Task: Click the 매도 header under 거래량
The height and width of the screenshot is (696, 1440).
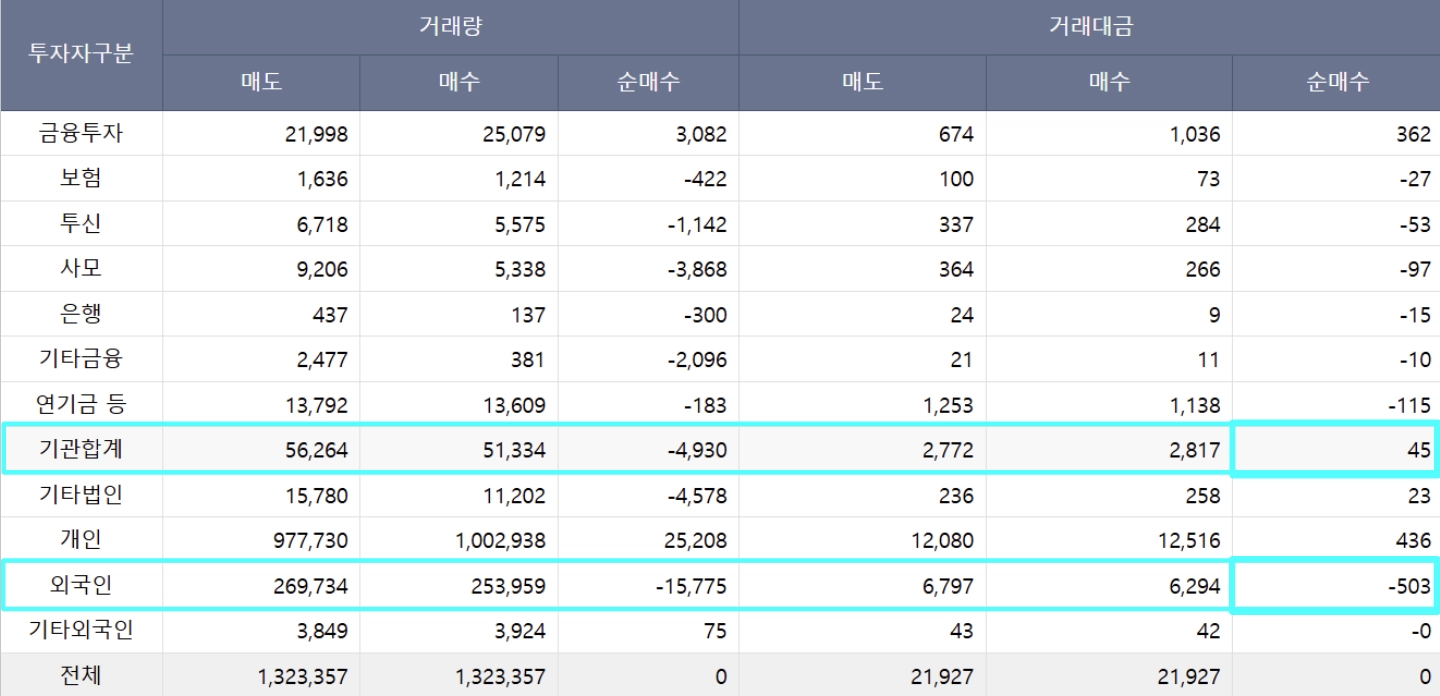Action: [x=261, y=83]
